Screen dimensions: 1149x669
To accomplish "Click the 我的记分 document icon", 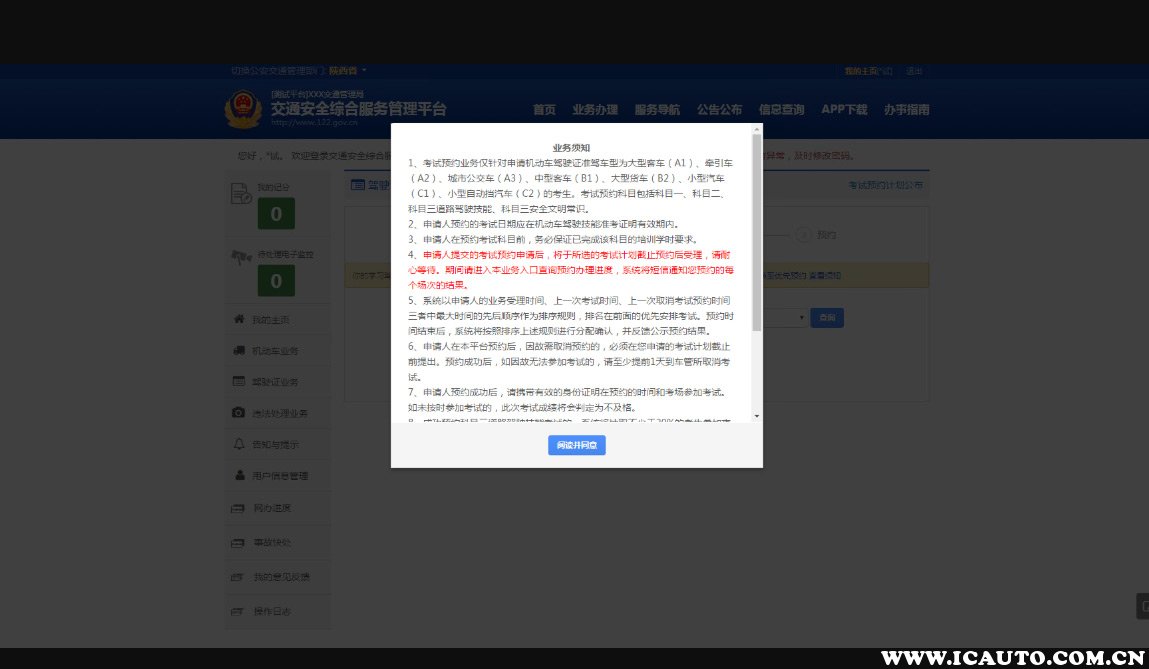I will click(x=241, y=193).
